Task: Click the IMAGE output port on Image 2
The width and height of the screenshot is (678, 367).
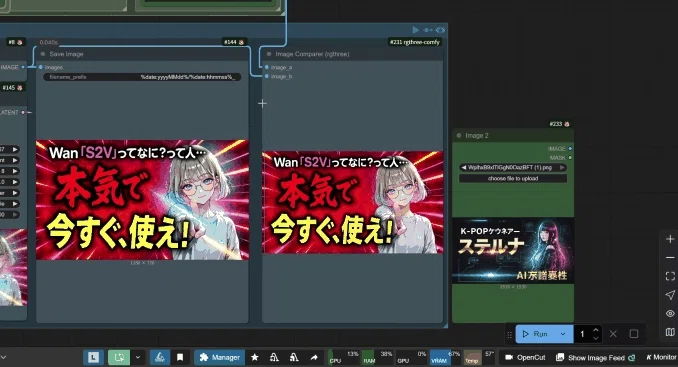Action: coord(570,149)
